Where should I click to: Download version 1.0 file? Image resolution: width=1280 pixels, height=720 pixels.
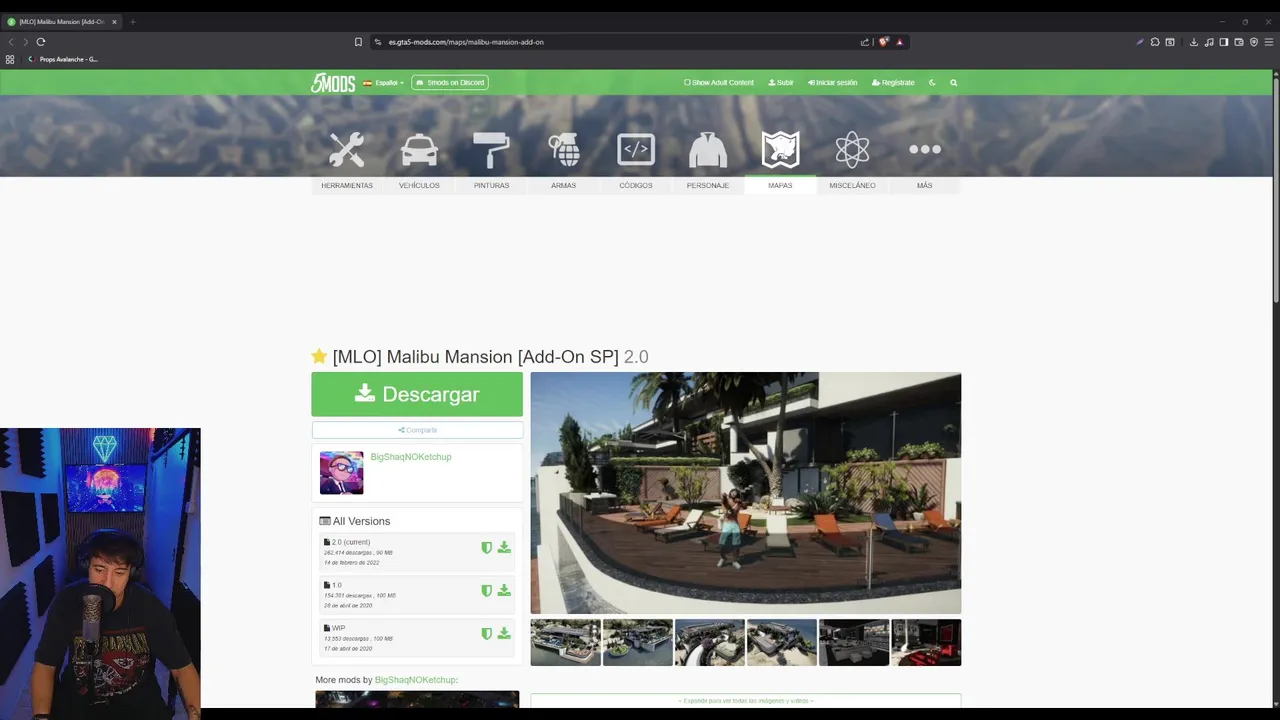point(504,590)
